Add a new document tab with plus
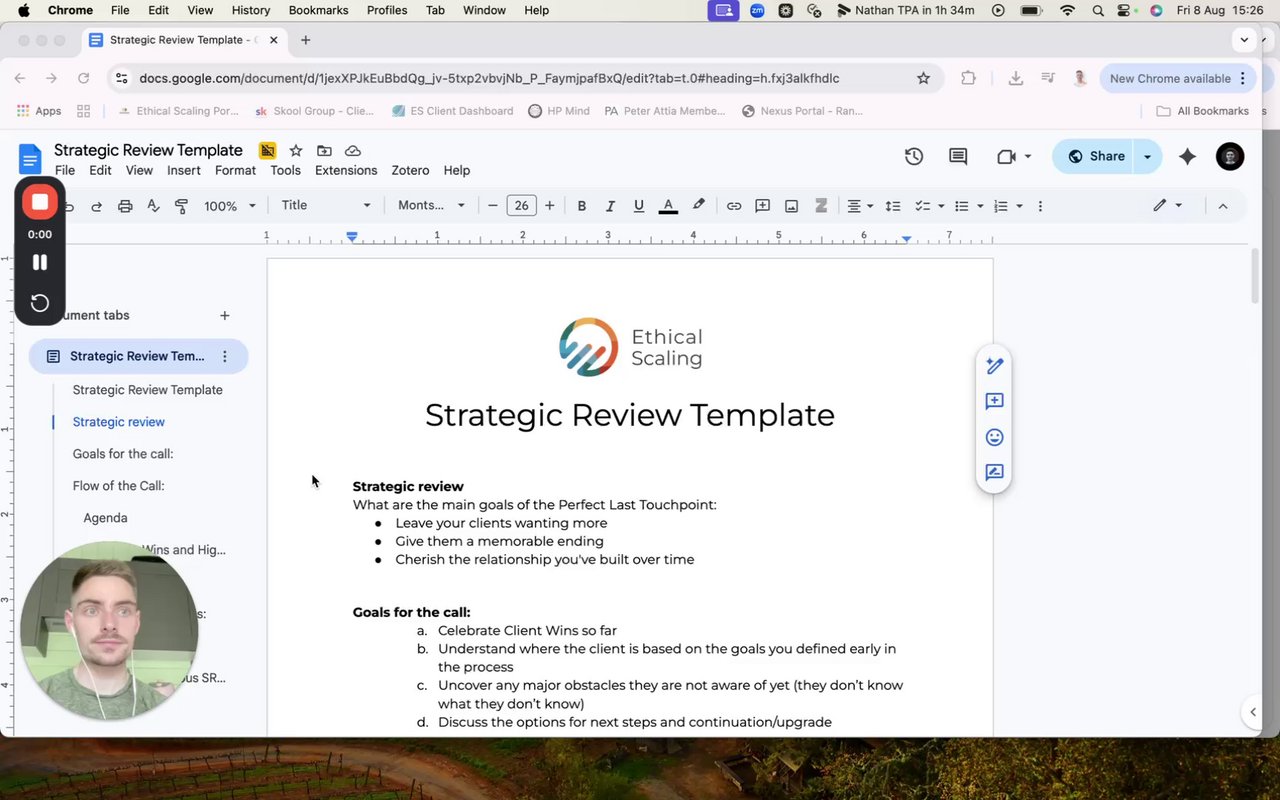Screen dimensions: 1280x800 click(225, 315)
